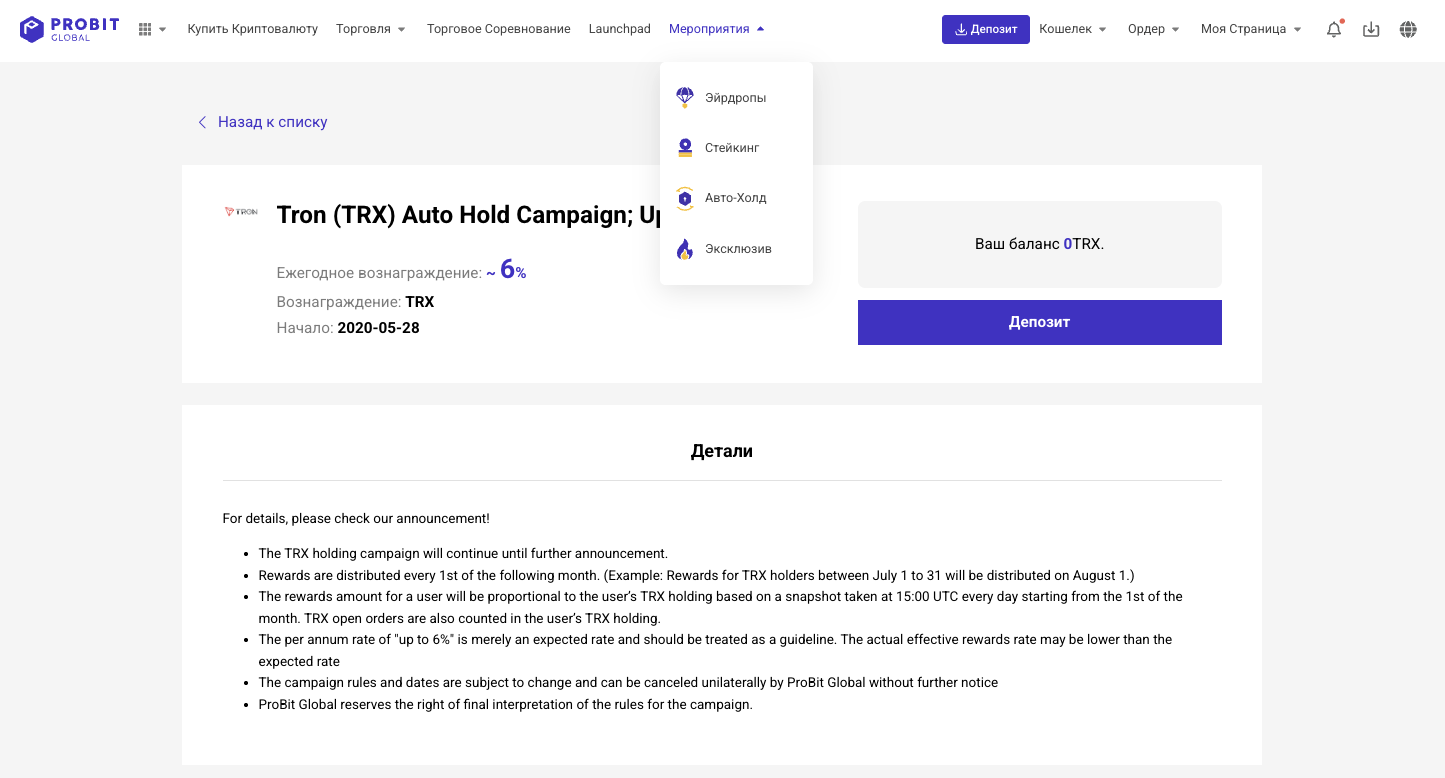Viewport: 1445px width, 778px height.
Task: Open Купить Криптовалюту page
Action: pyautogui.click(x=253, y=29)
